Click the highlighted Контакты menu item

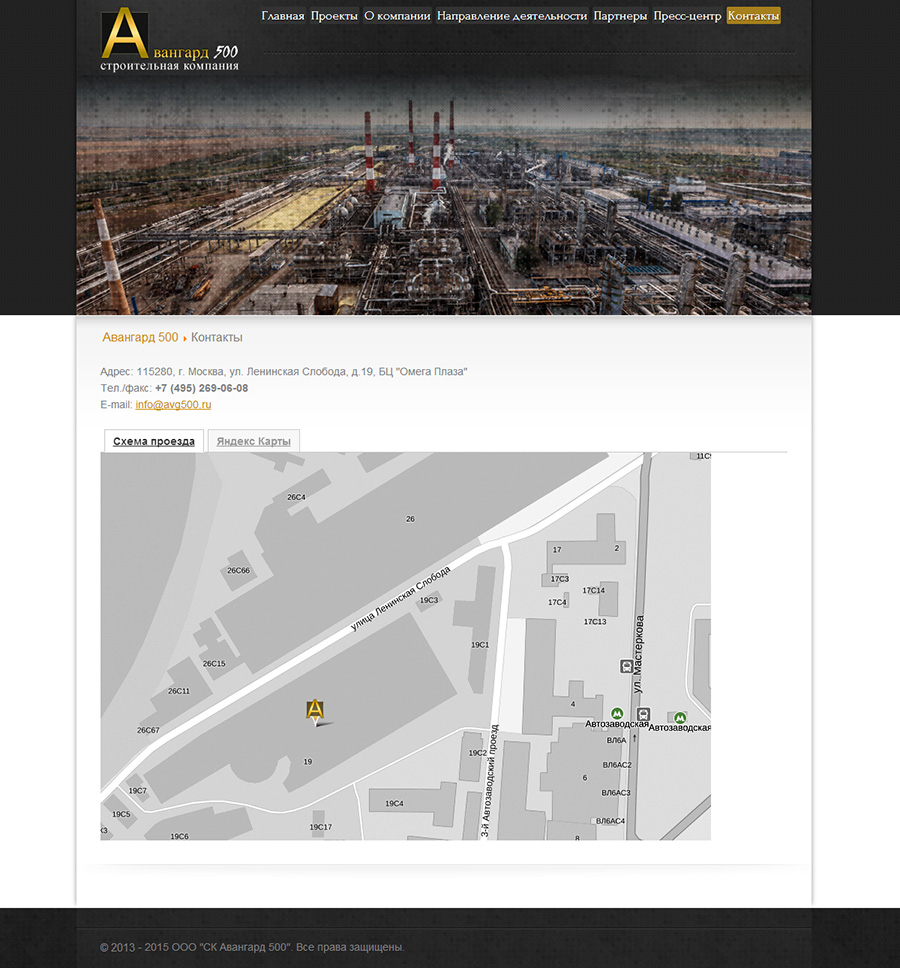(x=753, y=16)
